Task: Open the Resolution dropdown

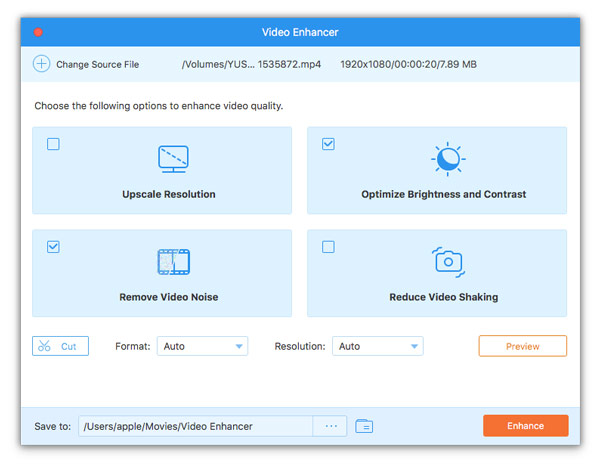Action: coord(377,346)
